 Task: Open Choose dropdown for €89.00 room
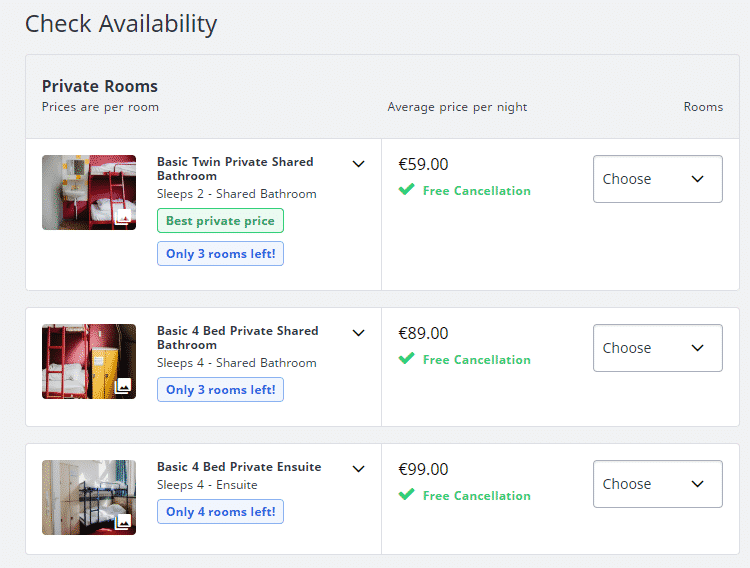[657, 348]
